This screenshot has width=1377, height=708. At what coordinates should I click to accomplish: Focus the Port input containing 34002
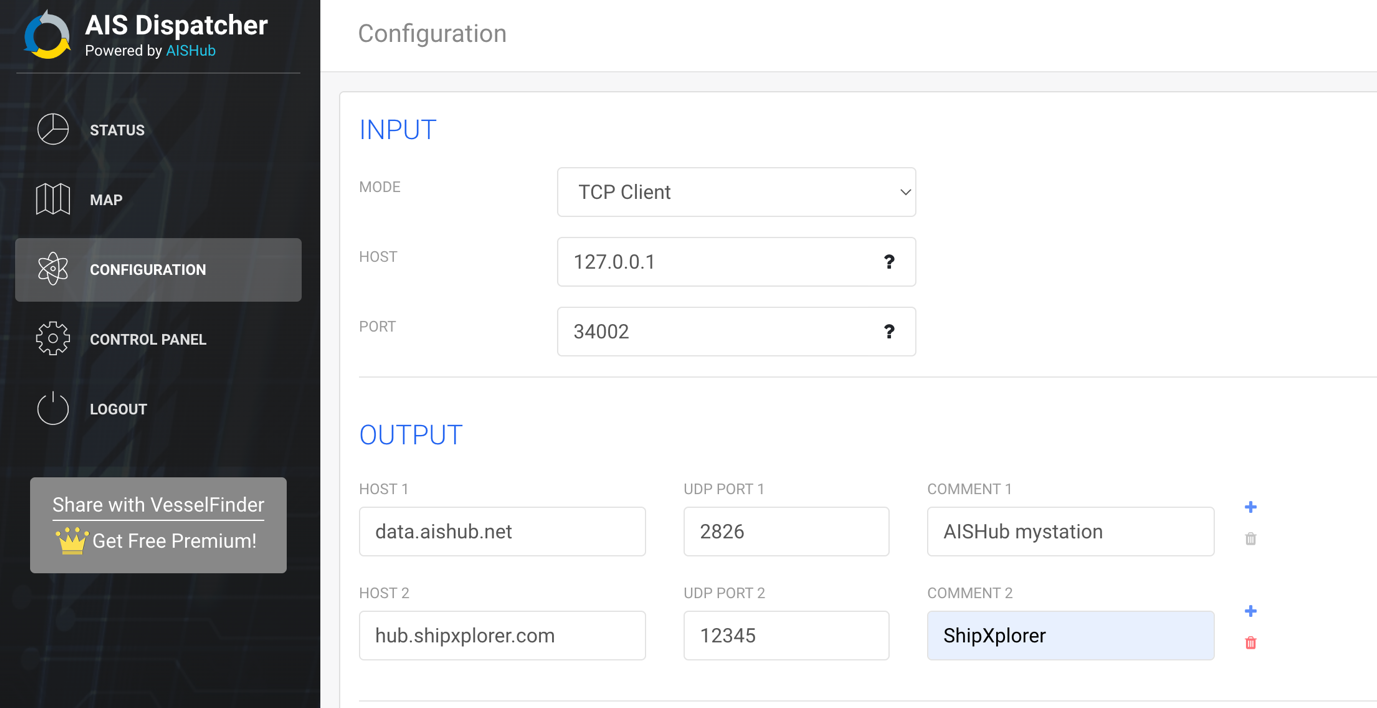click(x=736, y=332)
